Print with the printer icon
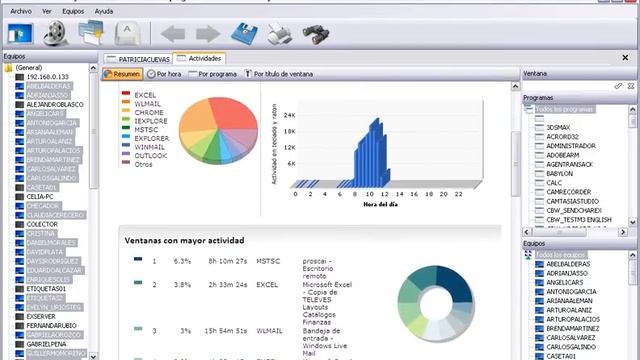The height and width of the screenshot is (360, 640). pos(280,34)
